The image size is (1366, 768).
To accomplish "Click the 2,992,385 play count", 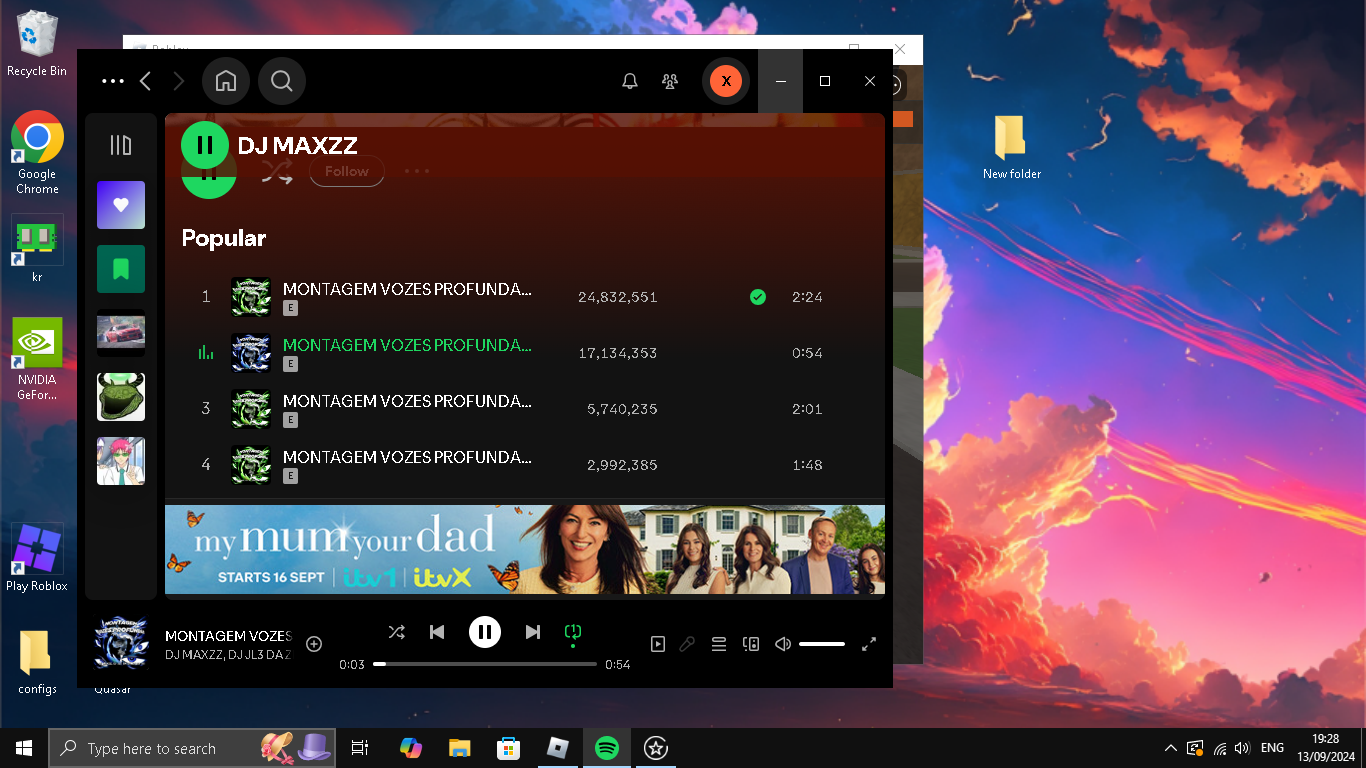I will tap(622, 465).
